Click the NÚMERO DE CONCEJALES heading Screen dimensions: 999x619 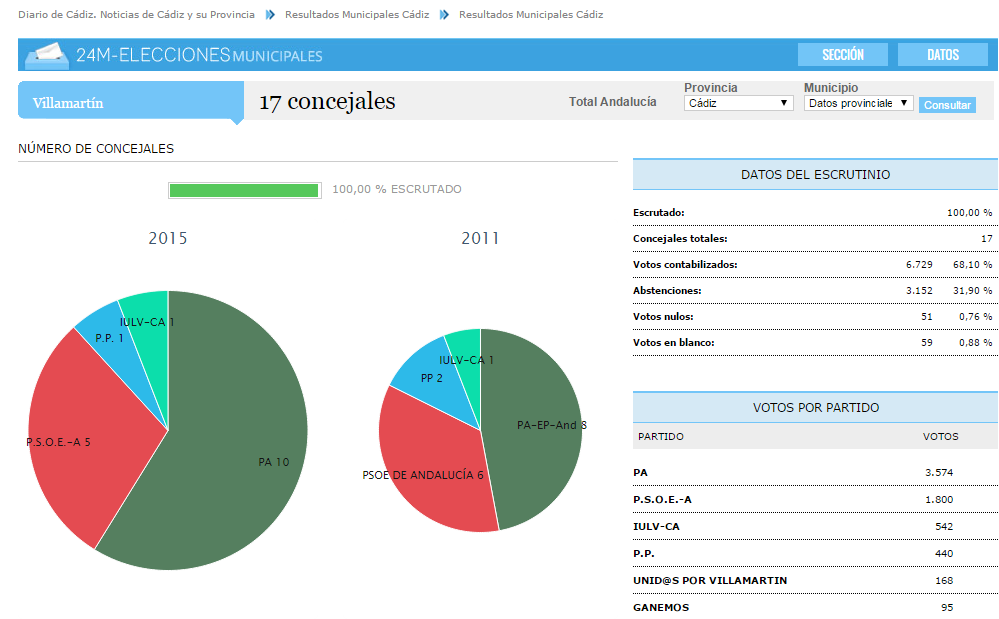[96, 149]
